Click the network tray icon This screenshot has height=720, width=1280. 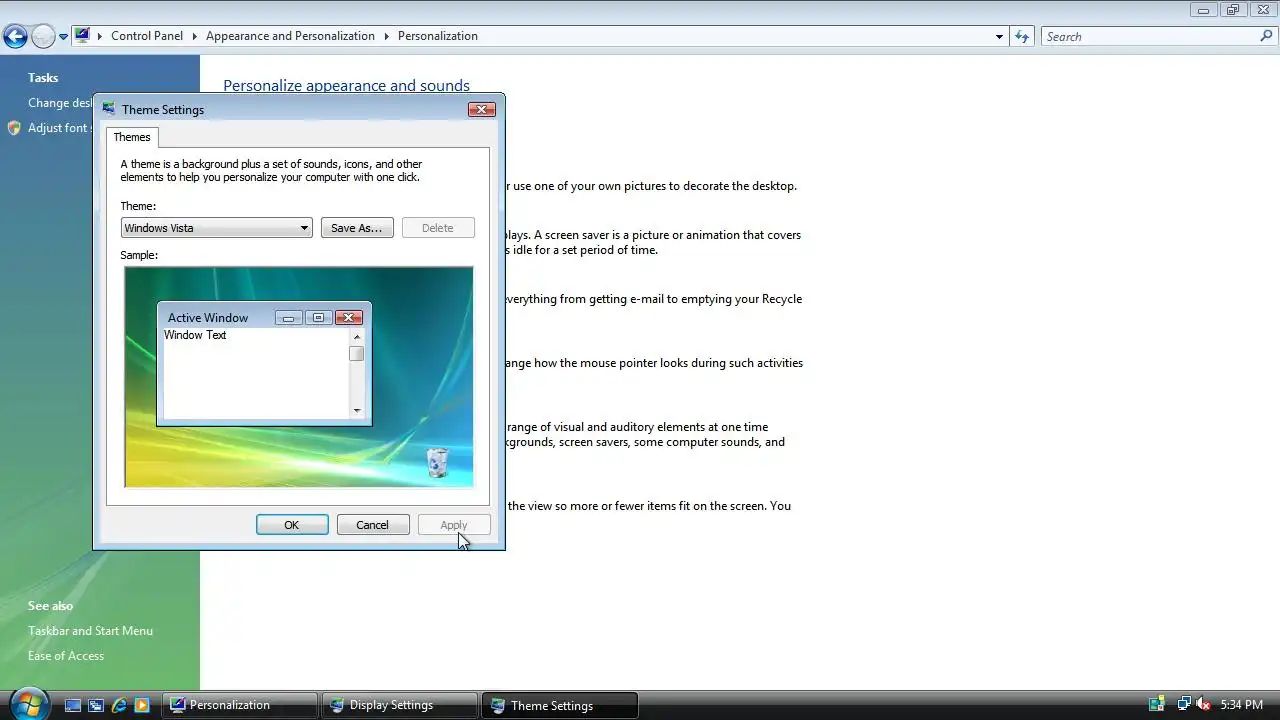coord(1183,705)
